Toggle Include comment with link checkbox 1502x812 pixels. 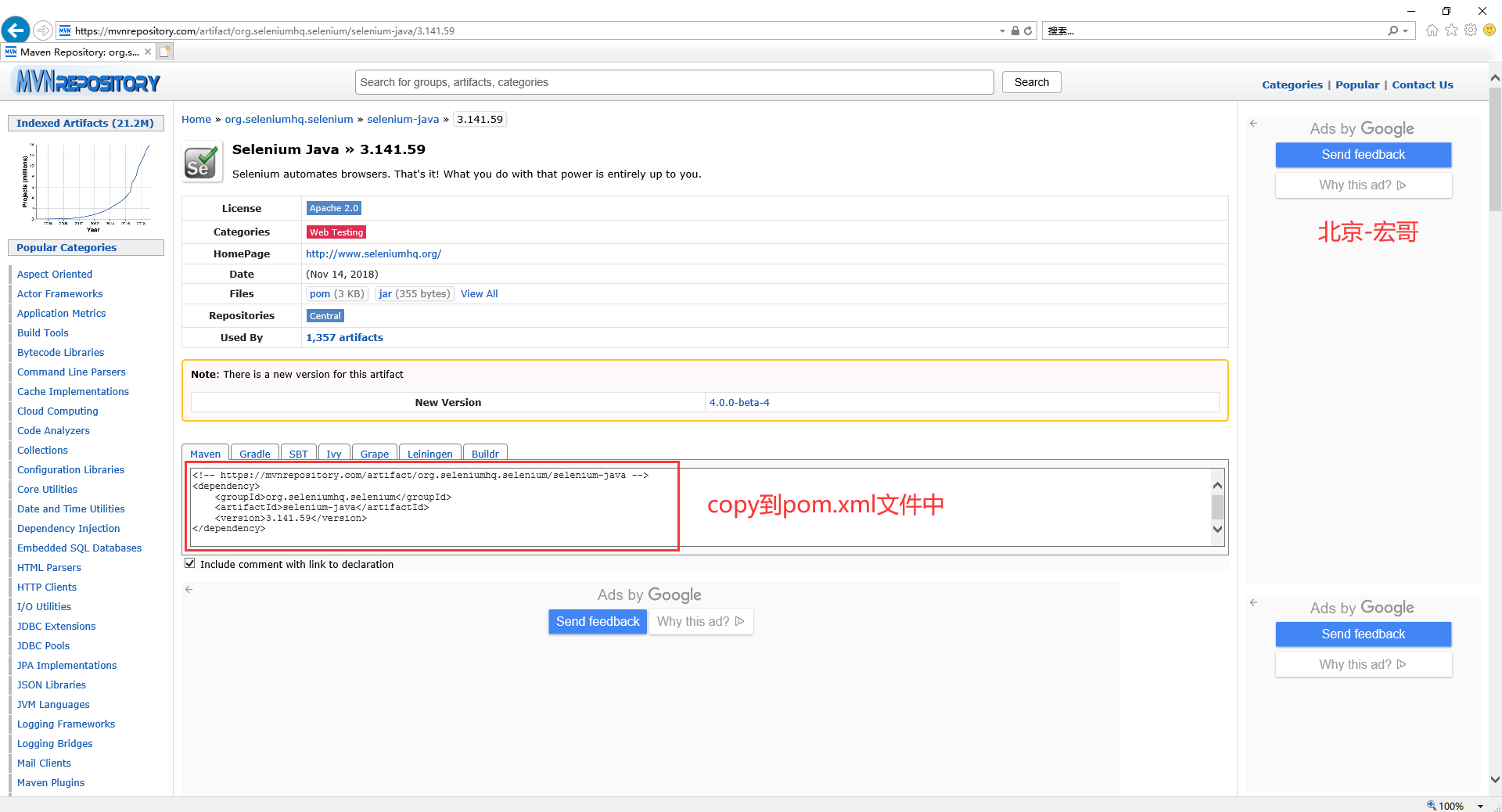(190, 563)
